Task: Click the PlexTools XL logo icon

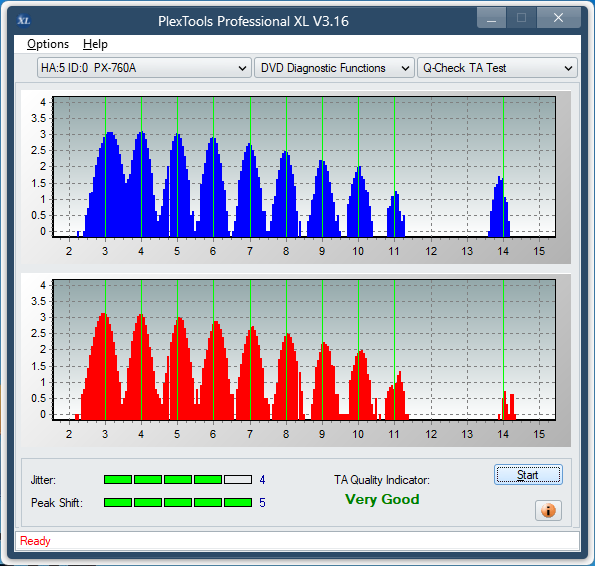Action: [x=24, y=20]
